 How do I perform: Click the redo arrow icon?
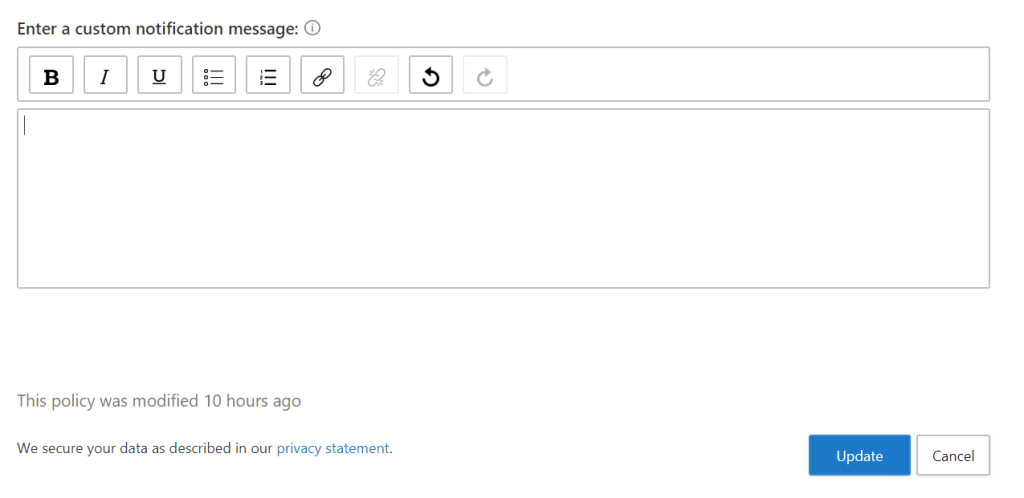pos(485,76)
